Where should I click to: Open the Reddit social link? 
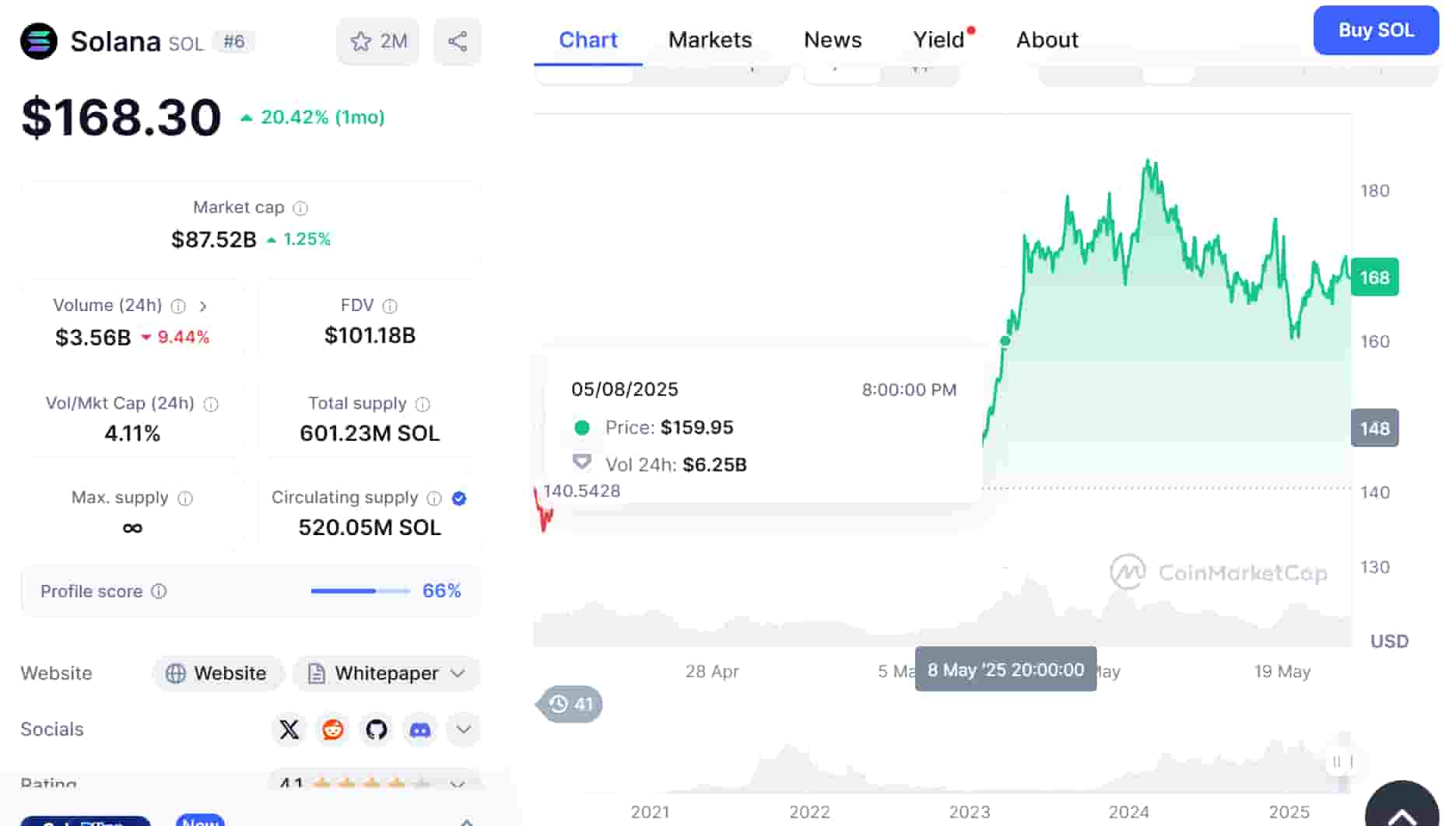333,730
